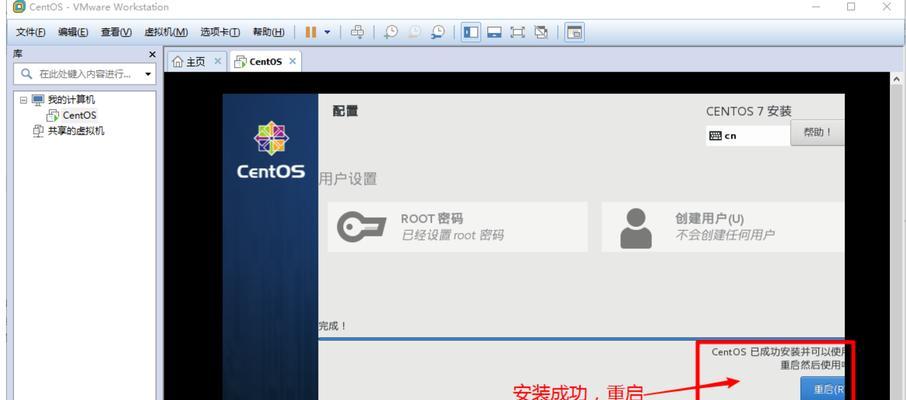
Task: Click the home icon on 主页 tab
Action: pyautogui.click(x=177, y=61)
